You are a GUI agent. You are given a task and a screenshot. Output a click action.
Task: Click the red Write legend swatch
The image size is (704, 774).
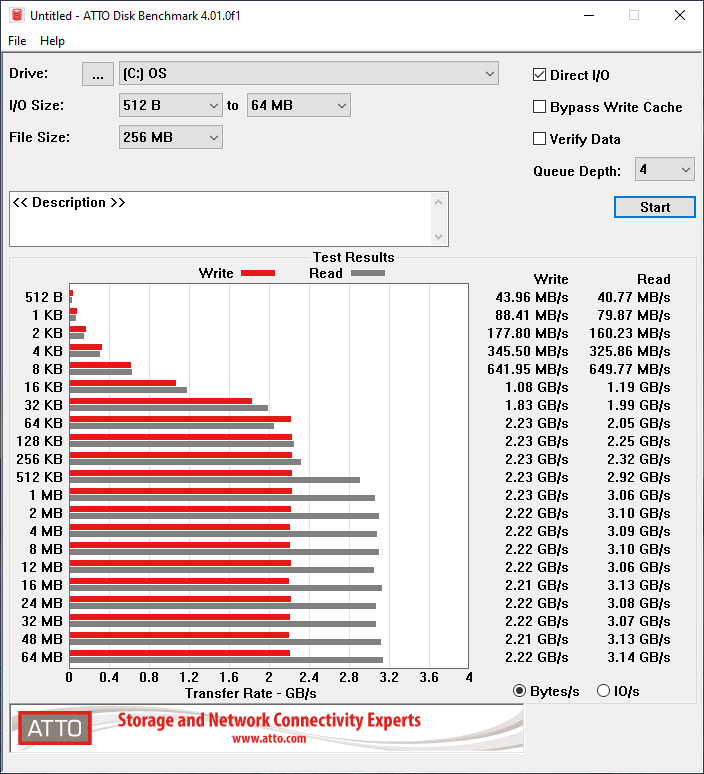pos(258,273)
